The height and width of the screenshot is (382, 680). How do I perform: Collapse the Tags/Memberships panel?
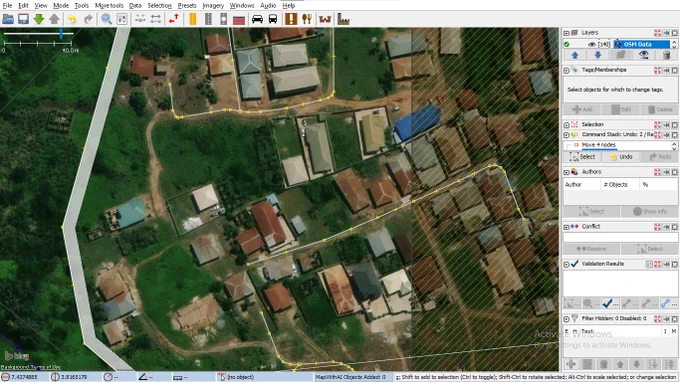566,70
